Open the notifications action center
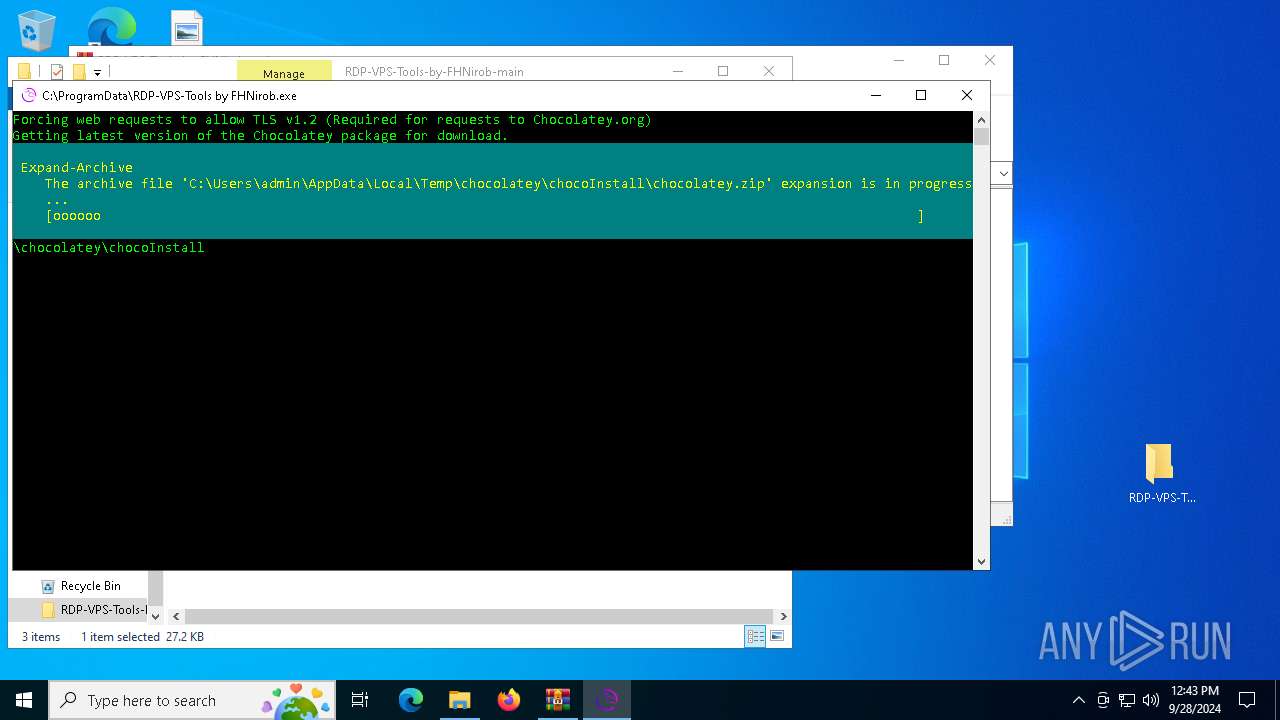 [x=1247, y=700]
